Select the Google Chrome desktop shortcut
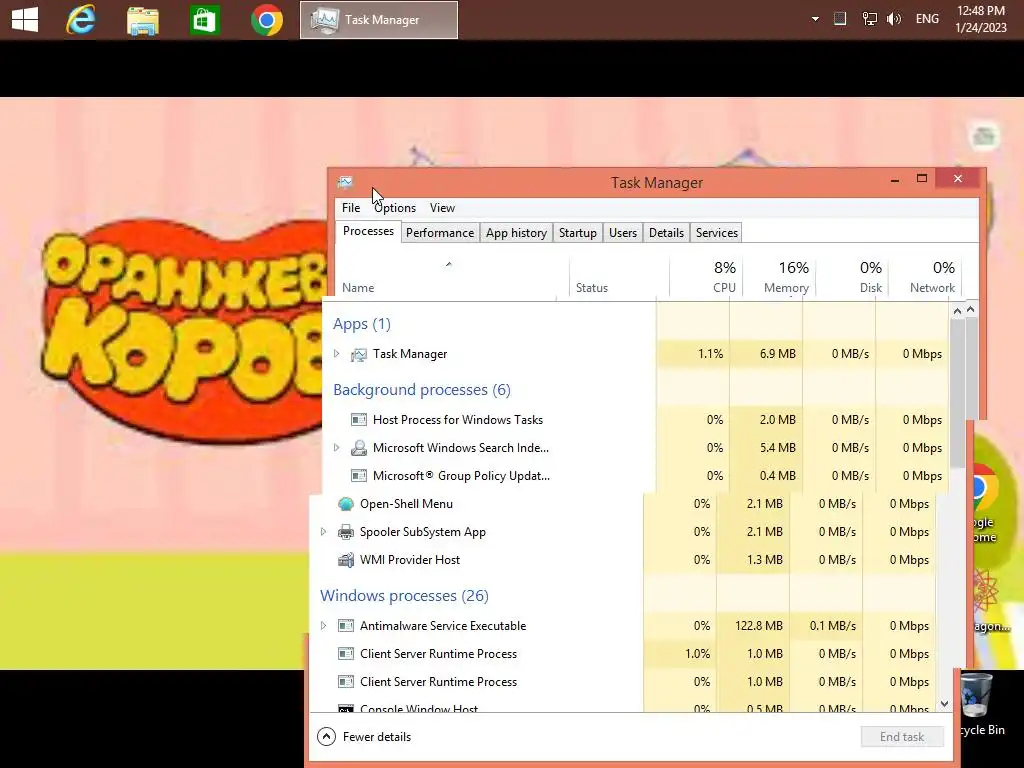The height and width of the screenshot is (768, 1024). pos(985,503)
